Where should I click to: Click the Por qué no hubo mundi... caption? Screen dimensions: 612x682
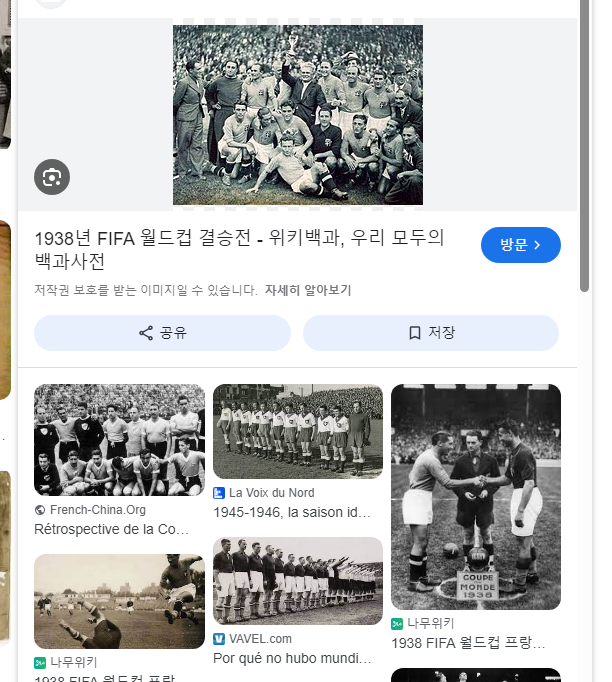[292, 659]
